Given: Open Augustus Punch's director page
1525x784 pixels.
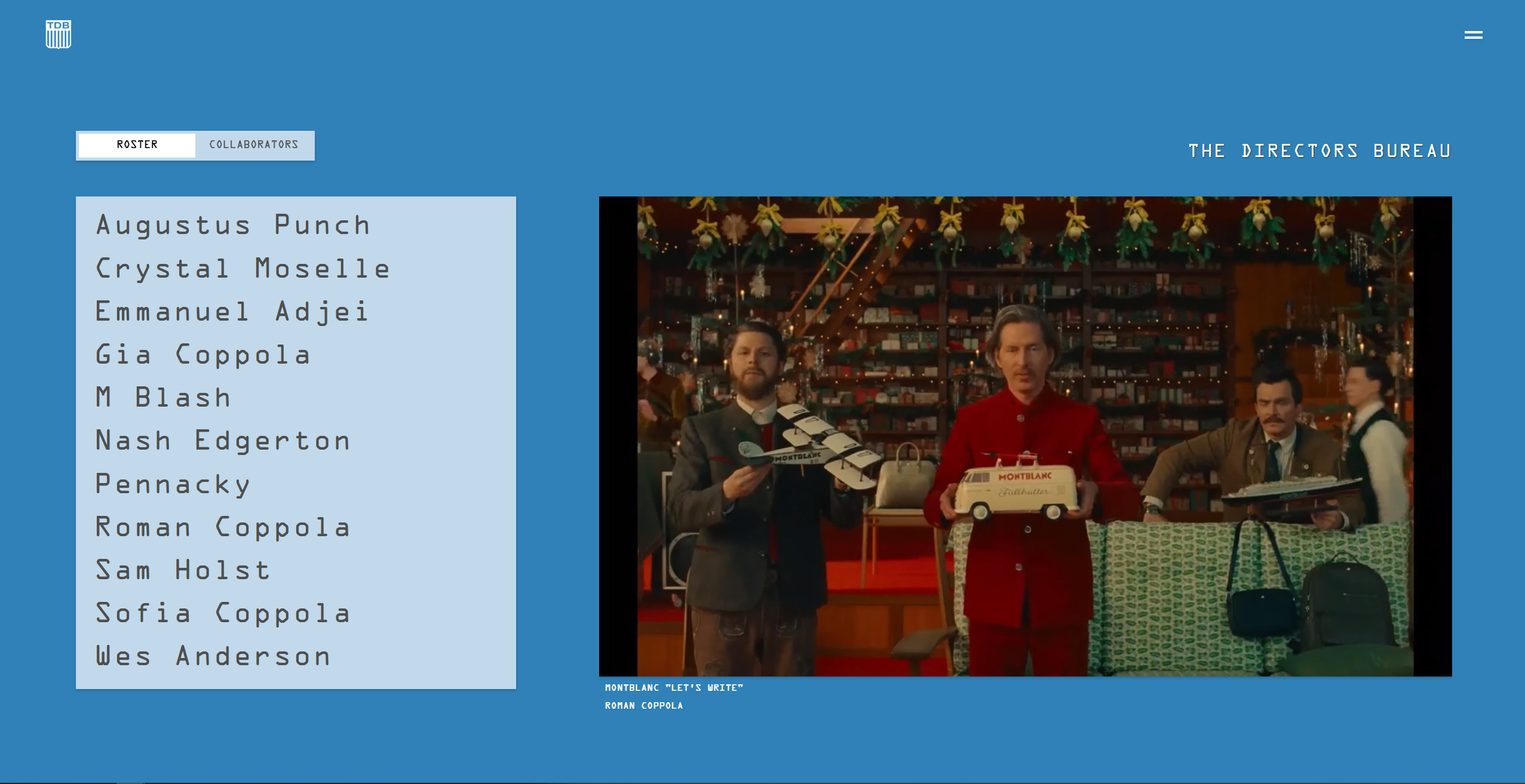Looking at the screenshot, I should click(x=234, y=226).
